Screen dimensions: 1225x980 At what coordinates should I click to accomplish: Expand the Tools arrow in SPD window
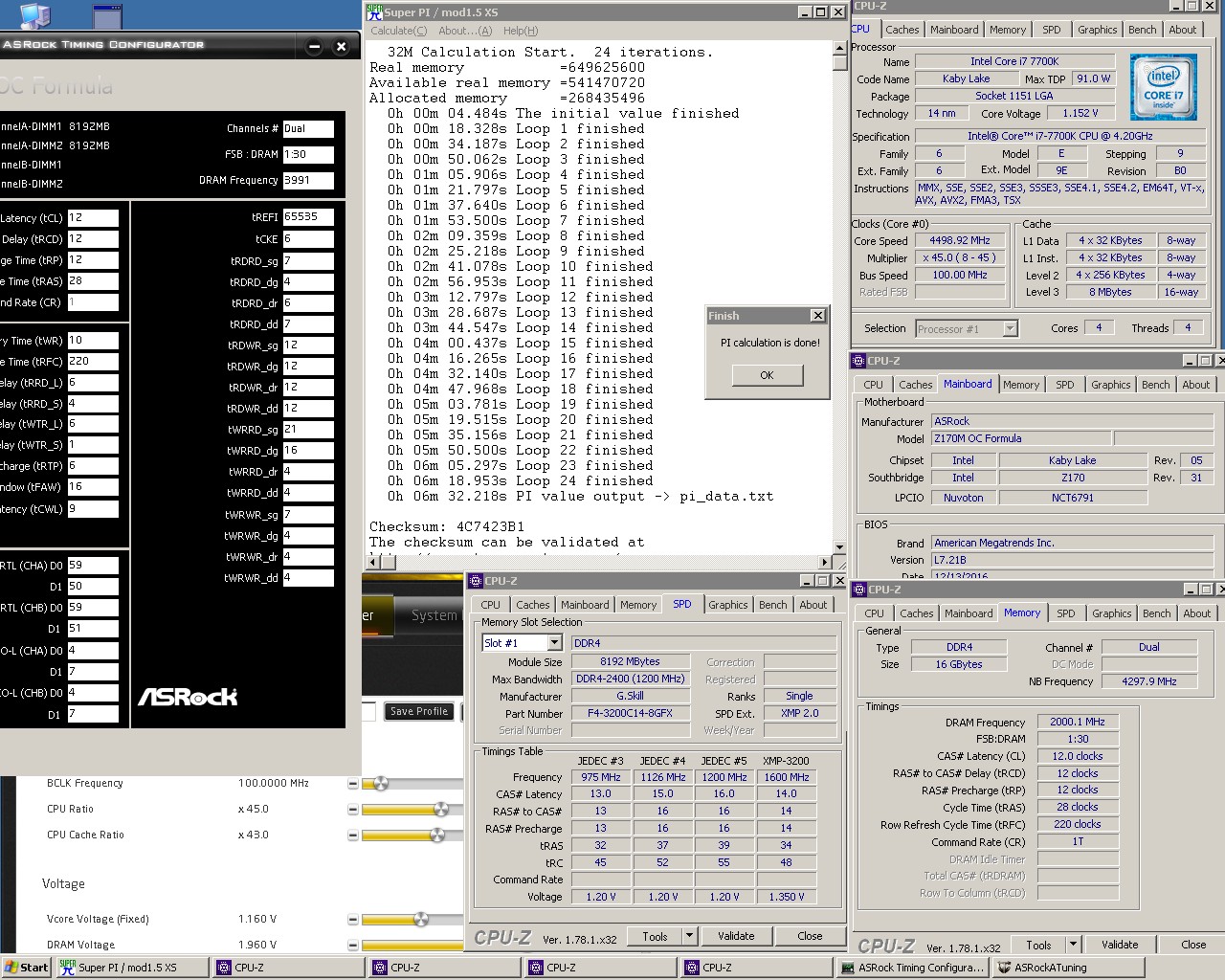coord(689,936)
